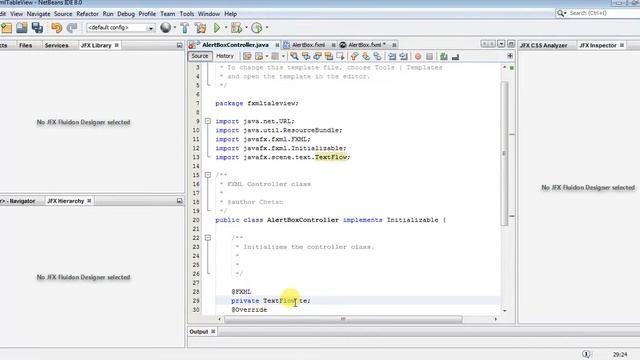Click Next Bookmark icon
The height and width of the screenshot is (360, 640).
click(366, 56)
